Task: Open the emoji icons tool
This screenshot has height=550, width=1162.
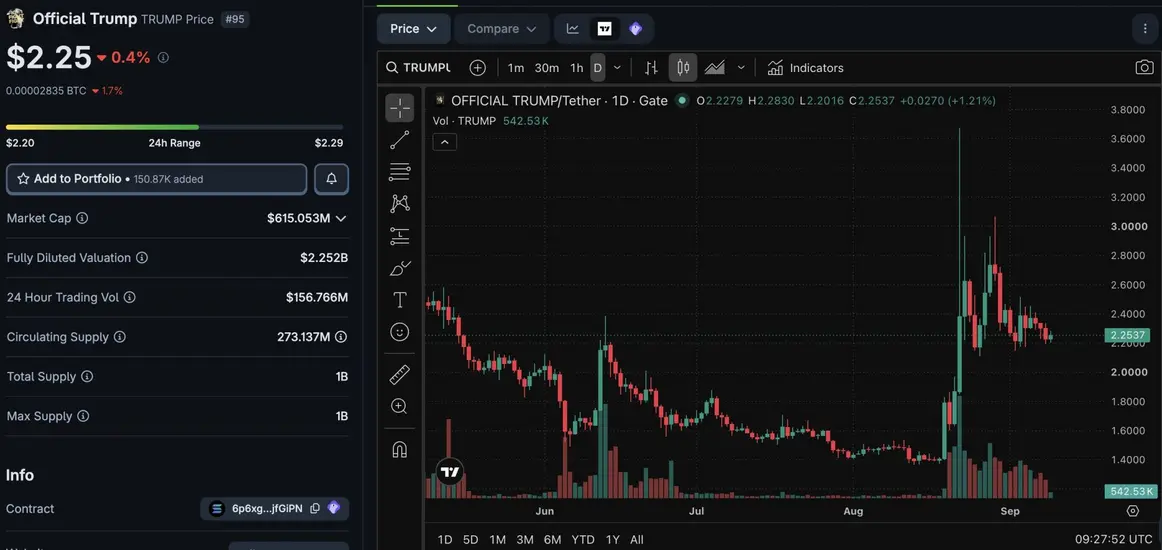Action: pos(399,332)
